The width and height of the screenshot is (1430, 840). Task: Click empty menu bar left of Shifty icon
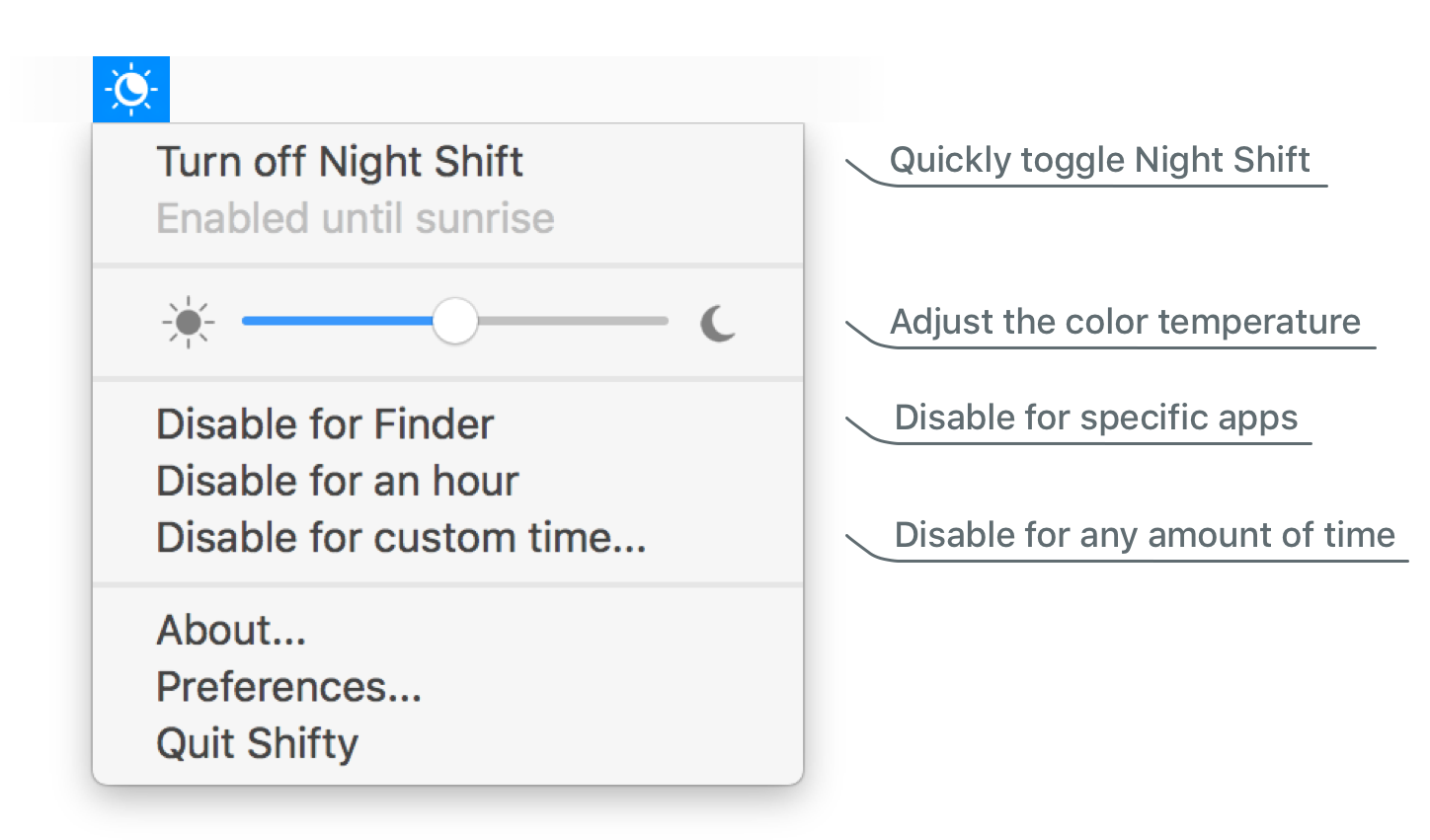tap(49, 90)
